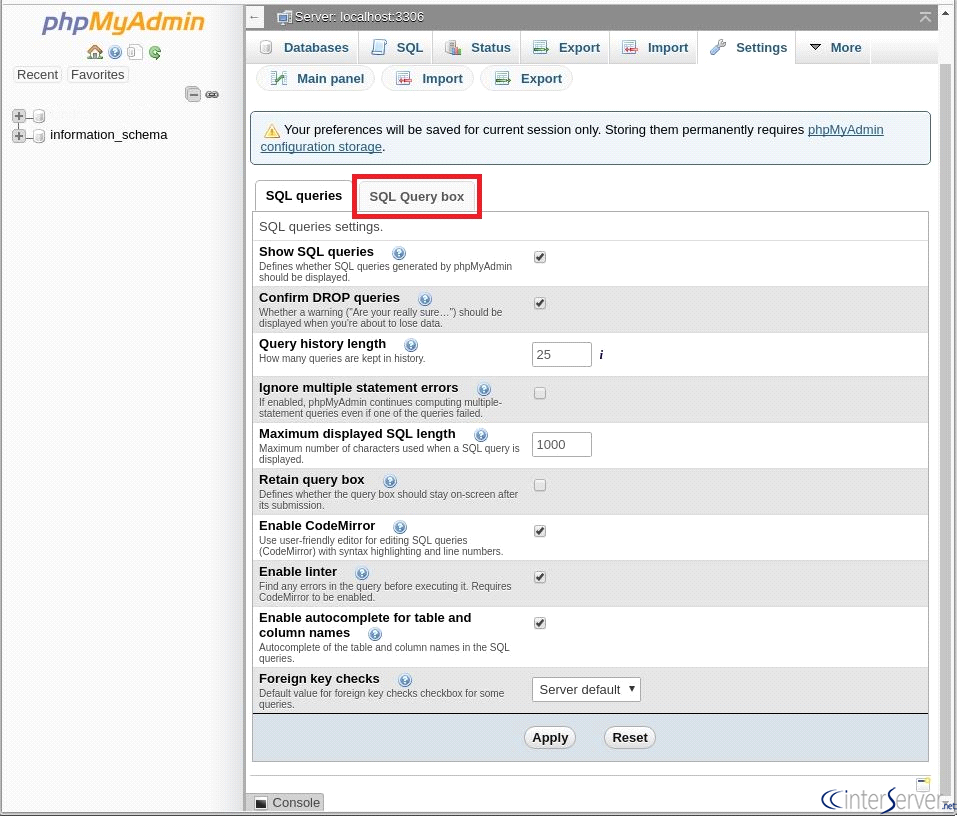The image size is (957, 816).
Task: Click the page-note icon at bottom right
Action: click(x=923, y=784)
